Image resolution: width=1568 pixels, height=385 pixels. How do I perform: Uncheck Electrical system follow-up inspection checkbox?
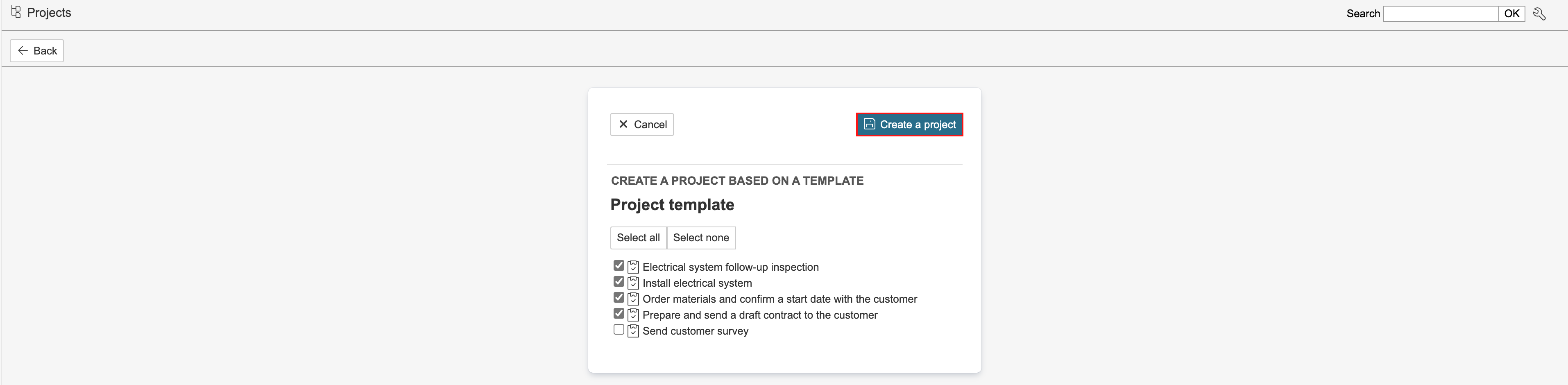click(619, 266)
